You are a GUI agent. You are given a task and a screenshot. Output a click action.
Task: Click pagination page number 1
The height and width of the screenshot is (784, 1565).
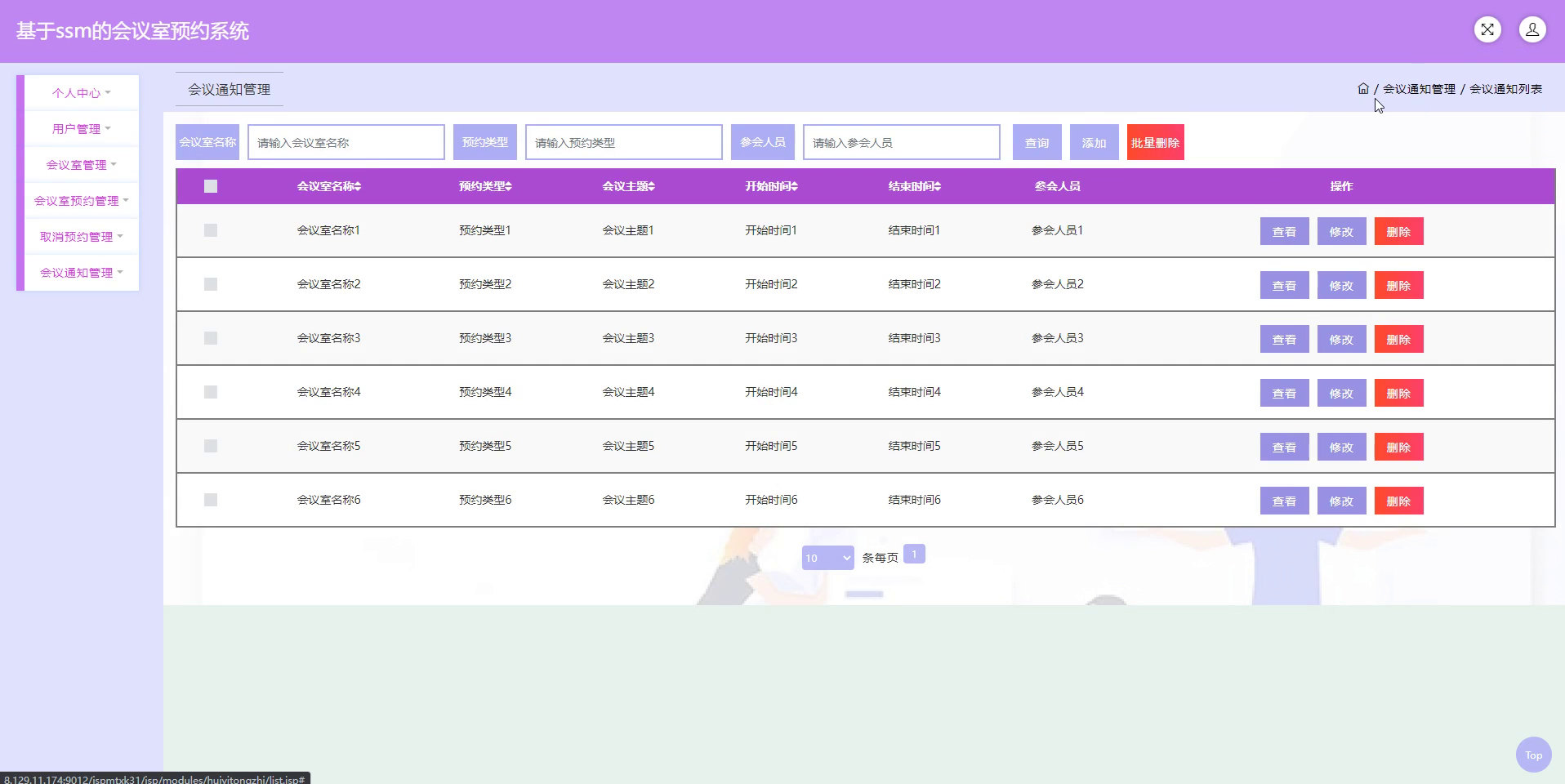[x=914, y=555]
